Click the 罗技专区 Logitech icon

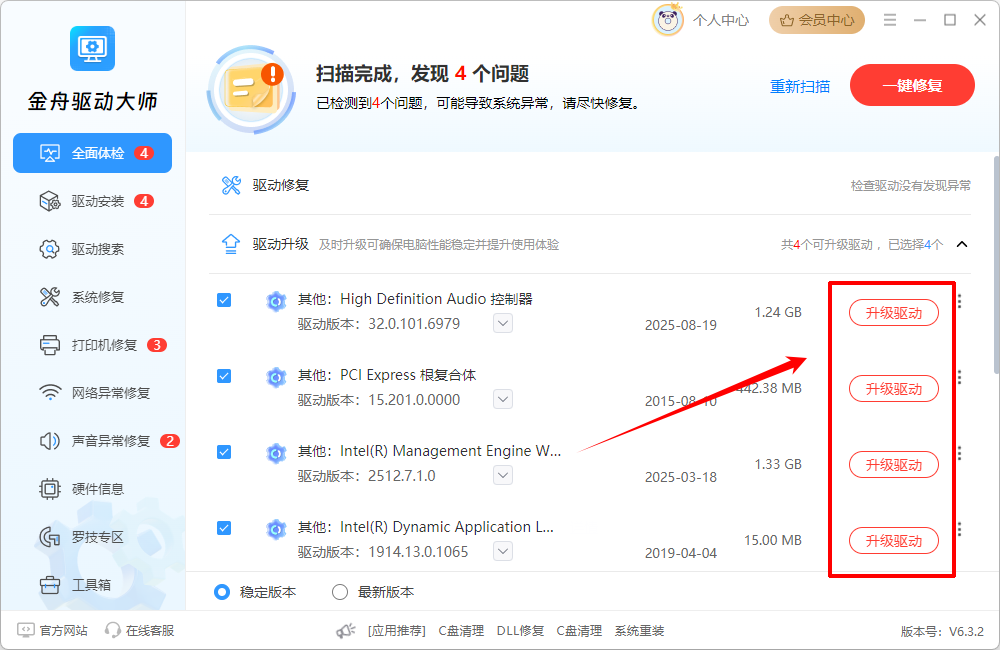[50, 537]
